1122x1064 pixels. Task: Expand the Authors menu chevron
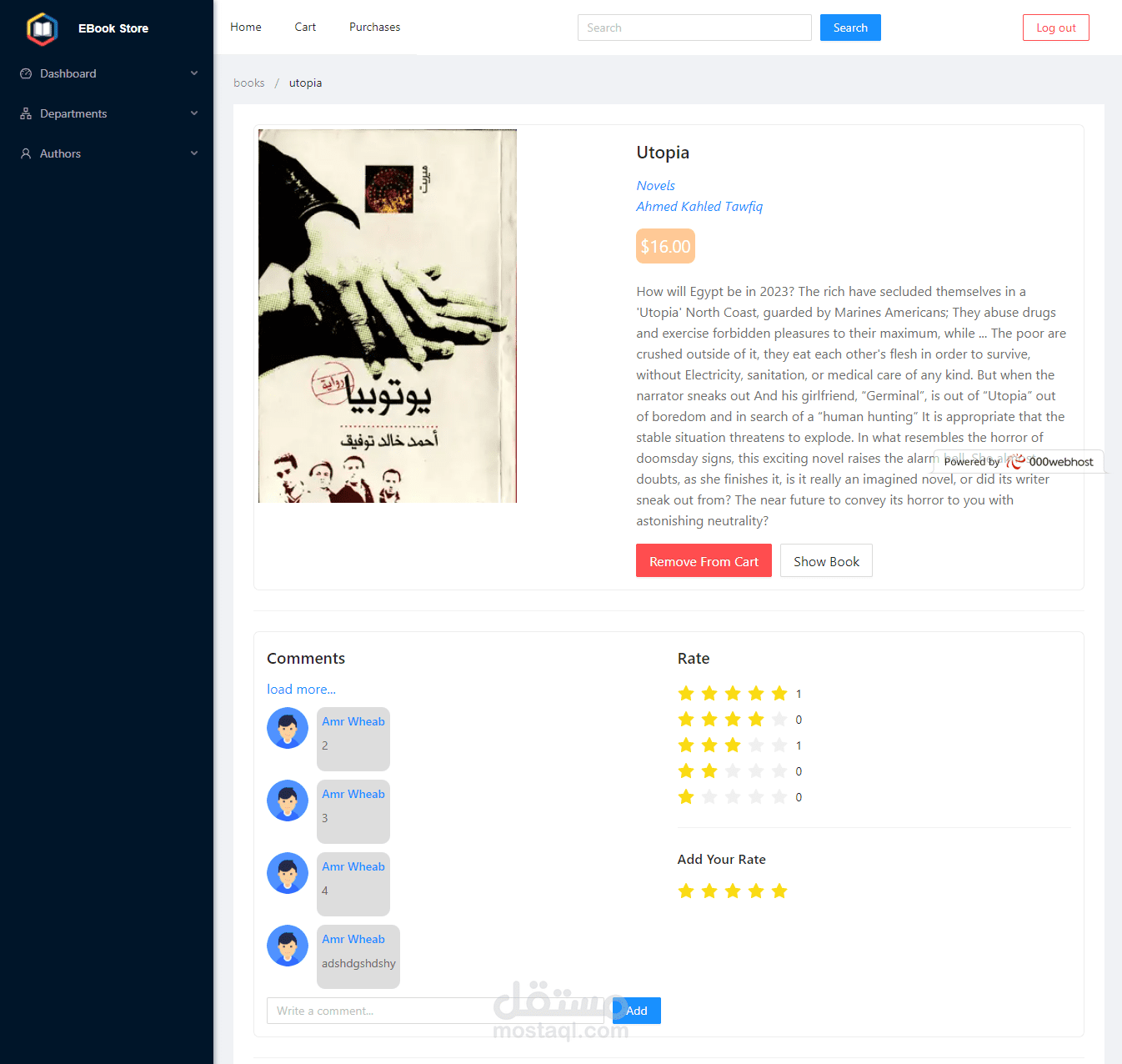[194, 153]
